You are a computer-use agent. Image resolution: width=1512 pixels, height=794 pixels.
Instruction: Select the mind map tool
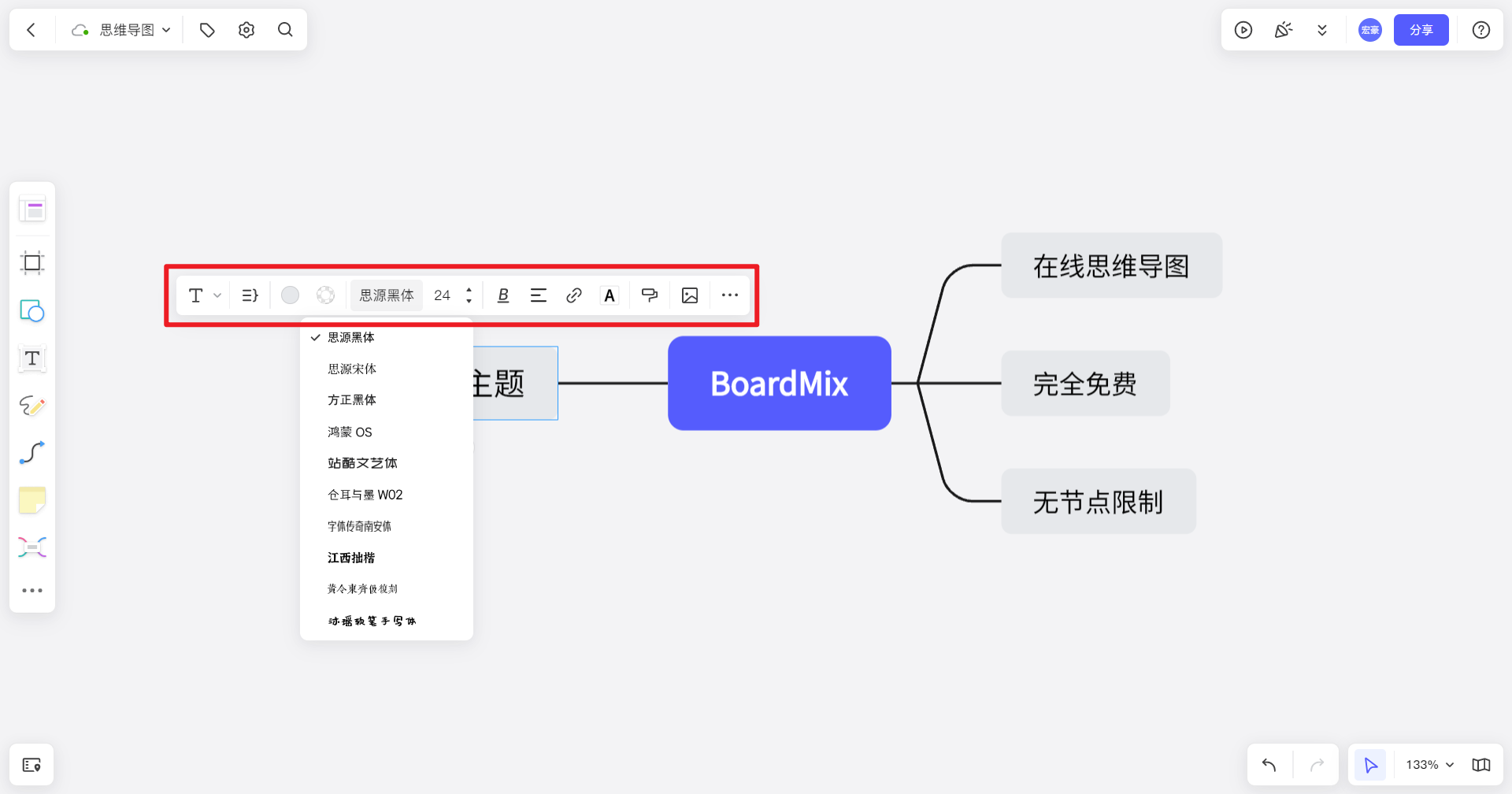coord(32,547)
